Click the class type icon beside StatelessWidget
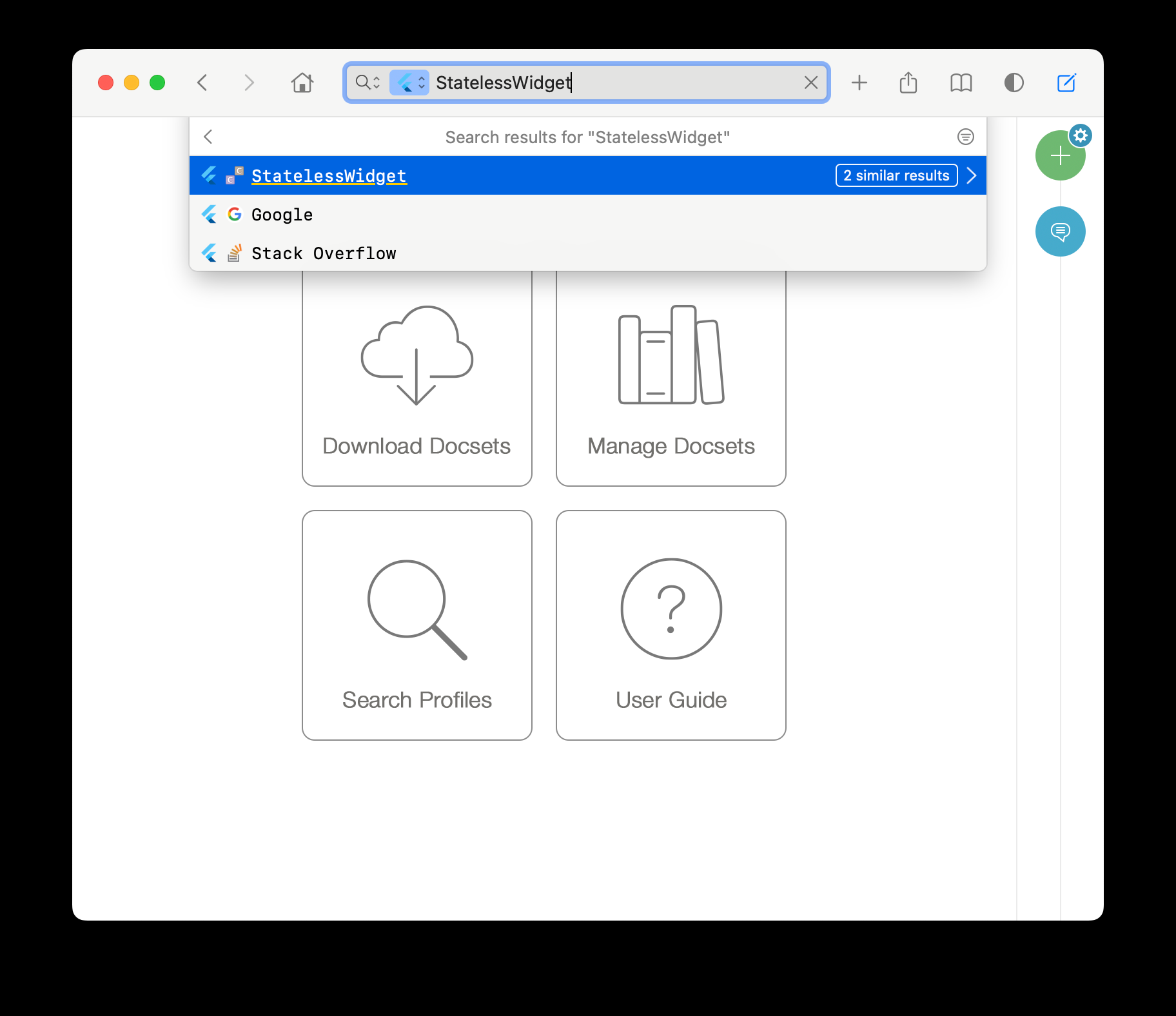This screenshot has height=1016, width=1176. 235,175
